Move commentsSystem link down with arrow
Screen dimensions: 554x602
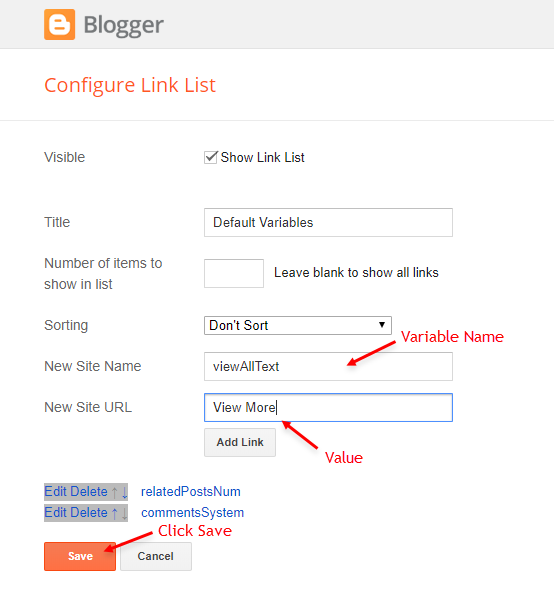[124, 513]
